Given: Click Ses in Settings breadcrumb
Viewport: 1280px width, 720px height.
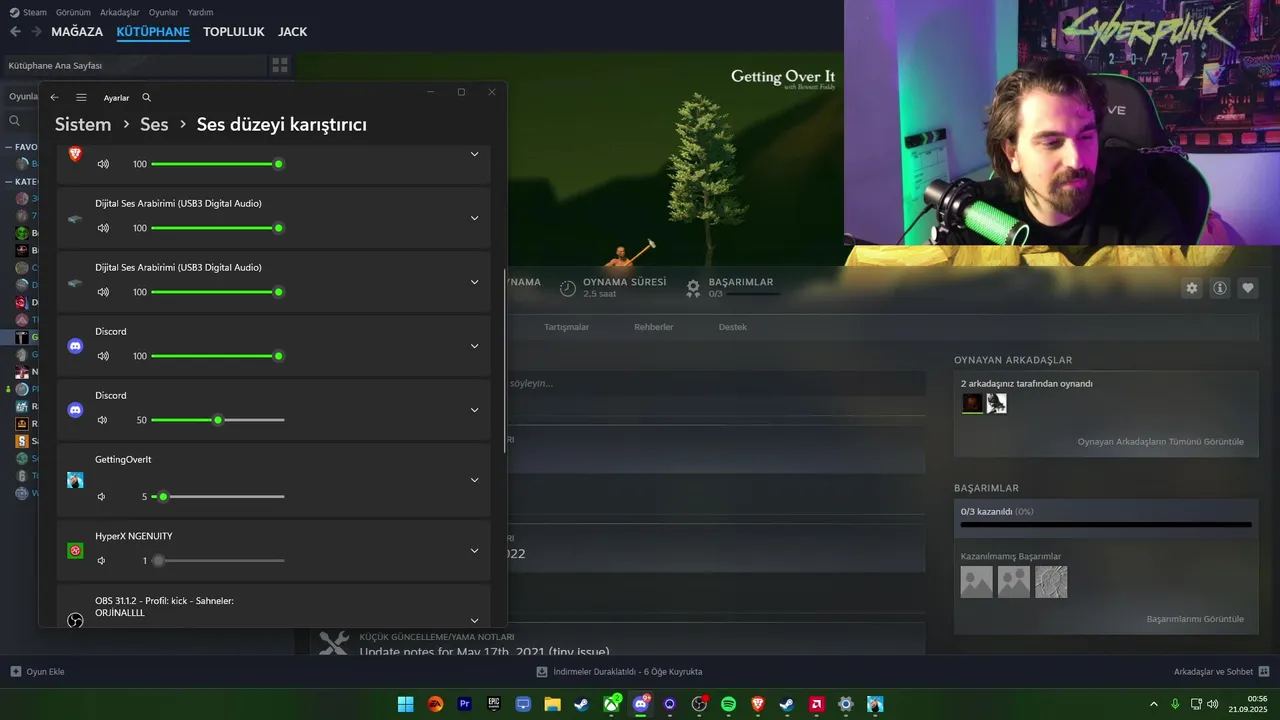Looking at the screenshot, I should pos(154,124).
